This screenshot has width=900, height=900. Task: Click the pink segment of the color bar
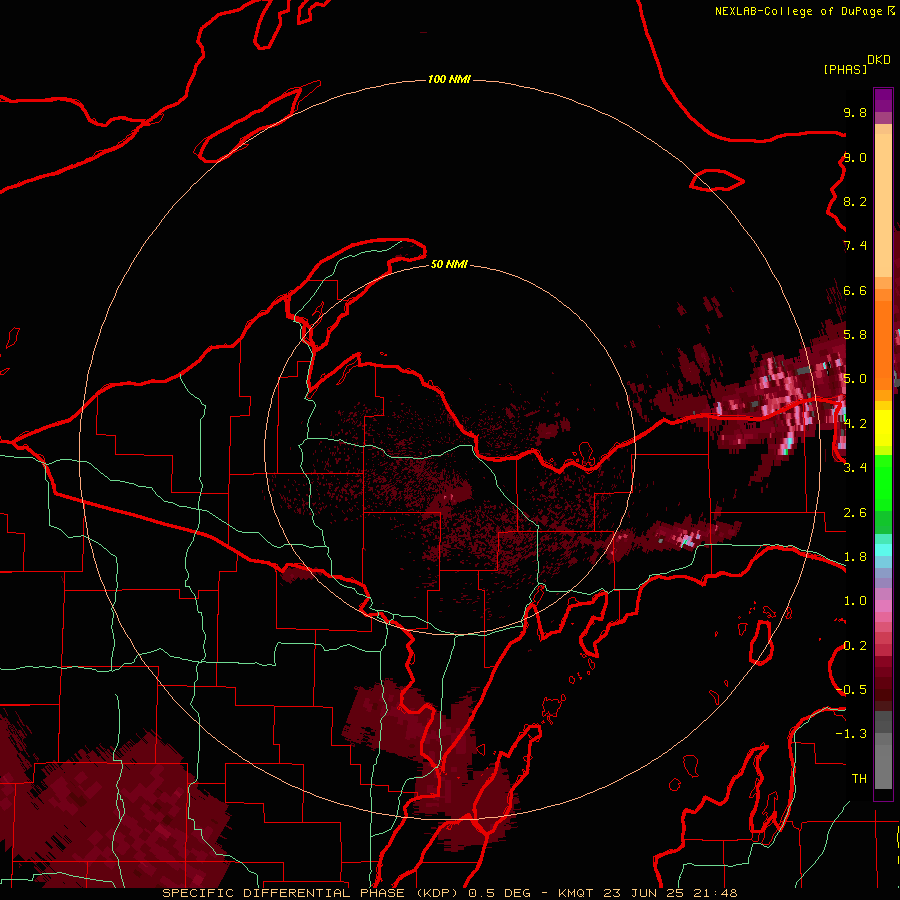click(883, 606)
